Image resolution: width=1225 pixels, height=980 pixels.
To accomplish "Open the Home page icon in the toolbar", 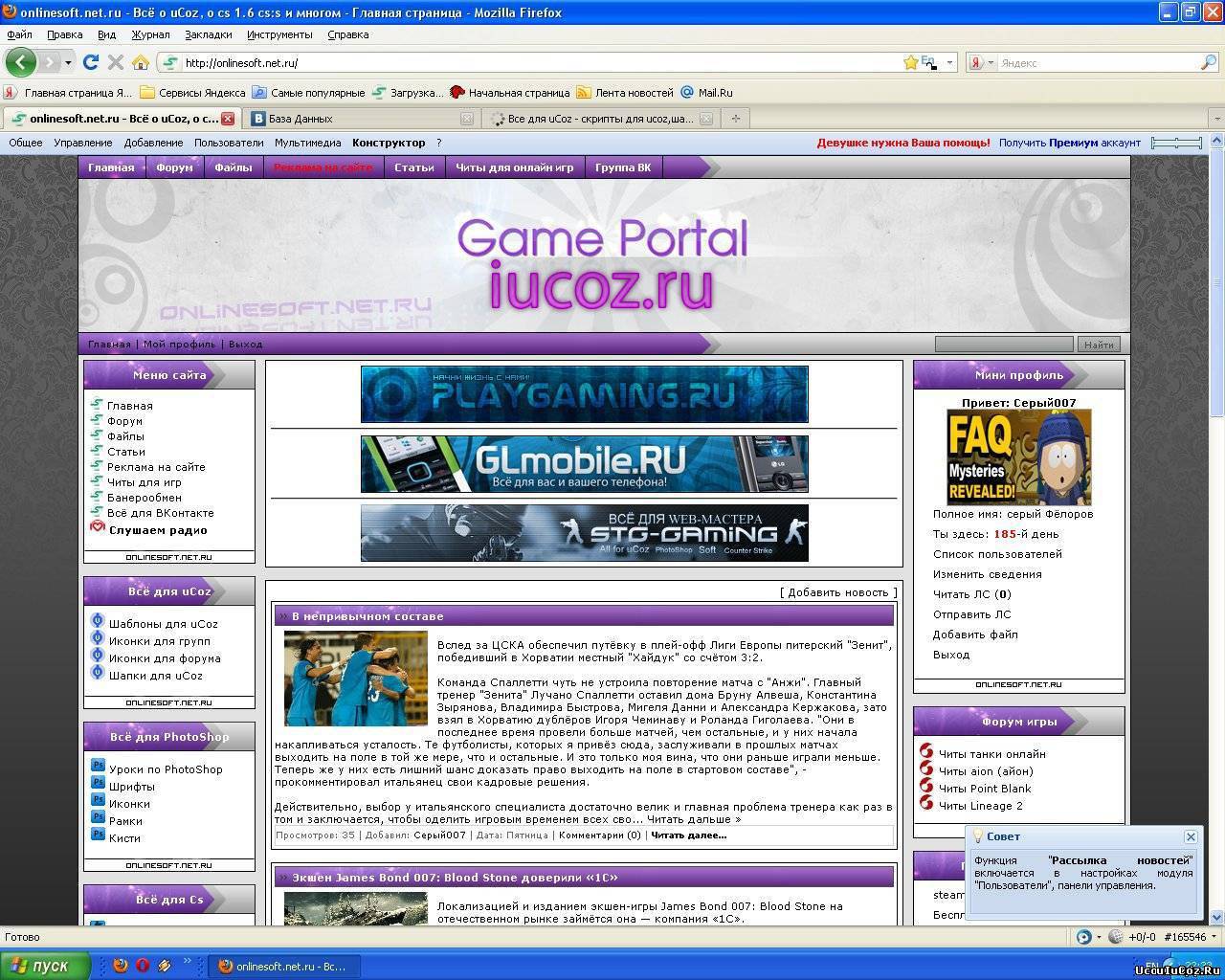I will tap(141, 62).
